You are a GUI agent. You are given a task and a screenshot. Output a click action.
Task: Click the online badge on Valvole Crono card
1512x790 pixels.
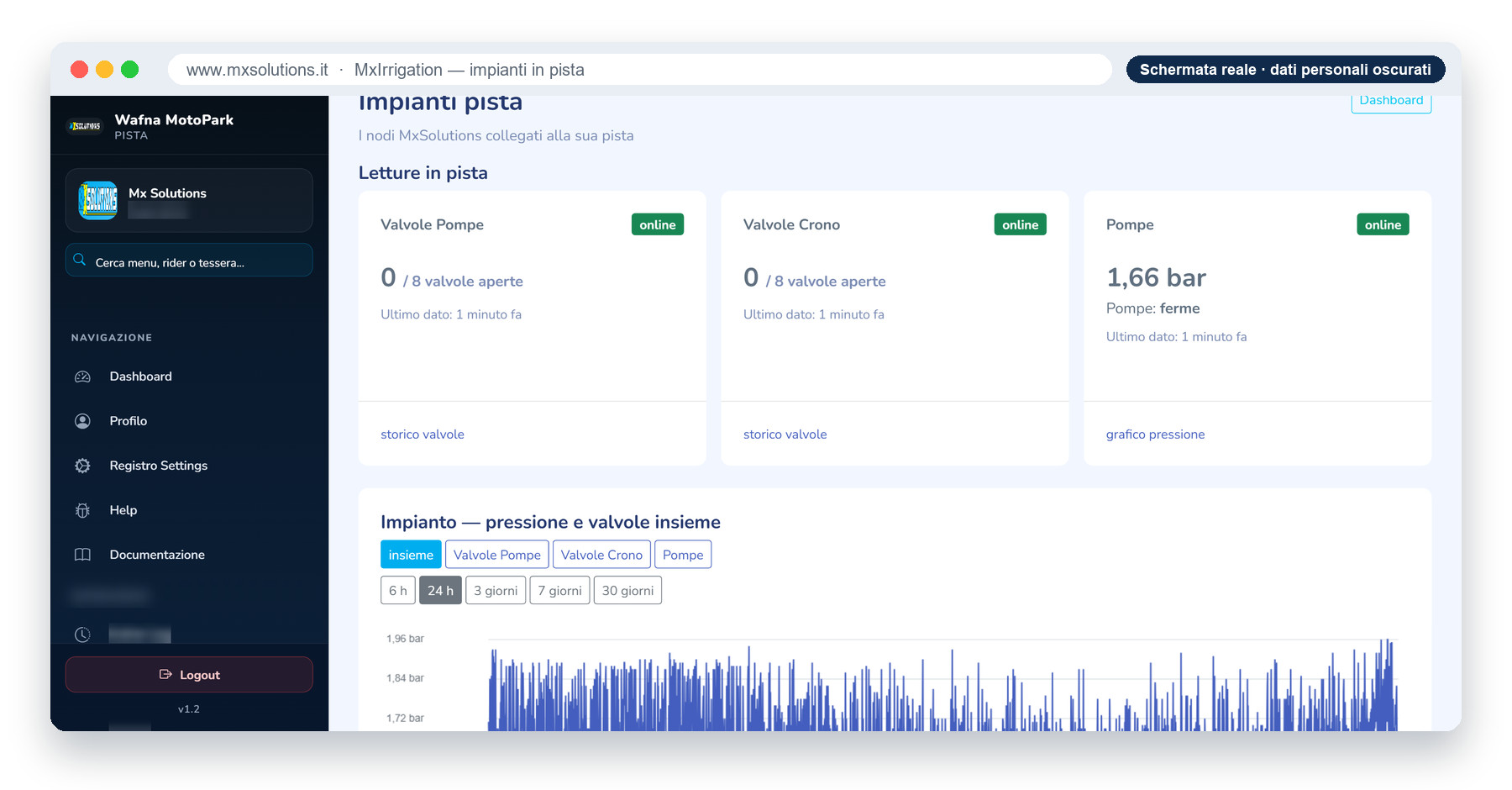coord(1021,224)
